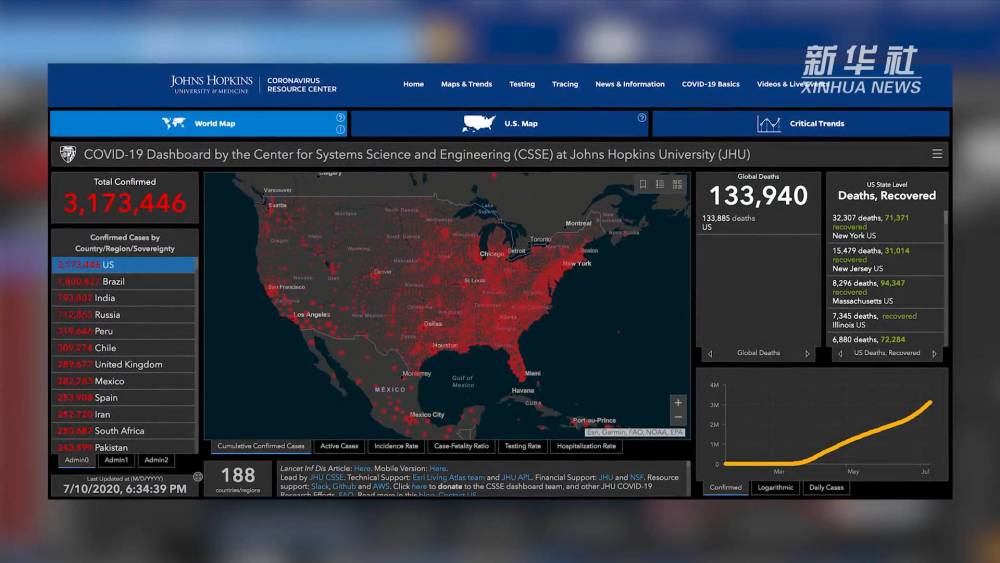
Task: Click the Johns Hopkins University logo
Action: click(x=211, y=84)
